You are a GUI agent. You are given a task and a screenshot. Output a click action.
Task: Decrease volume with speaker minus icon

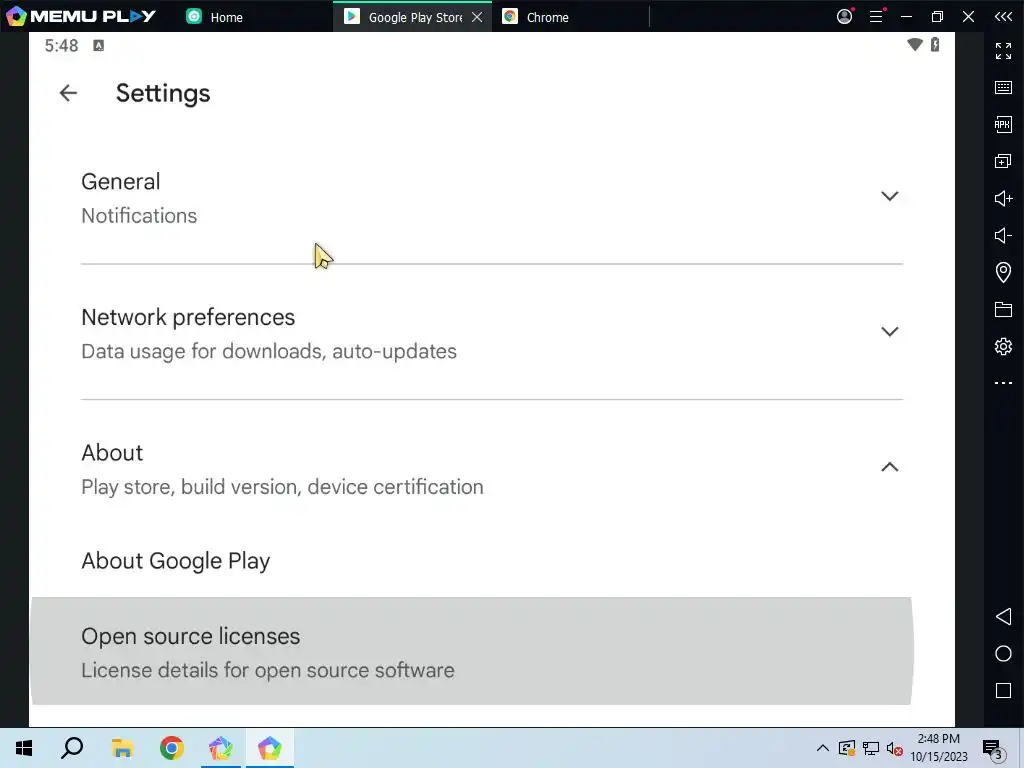coord(1003,235)
